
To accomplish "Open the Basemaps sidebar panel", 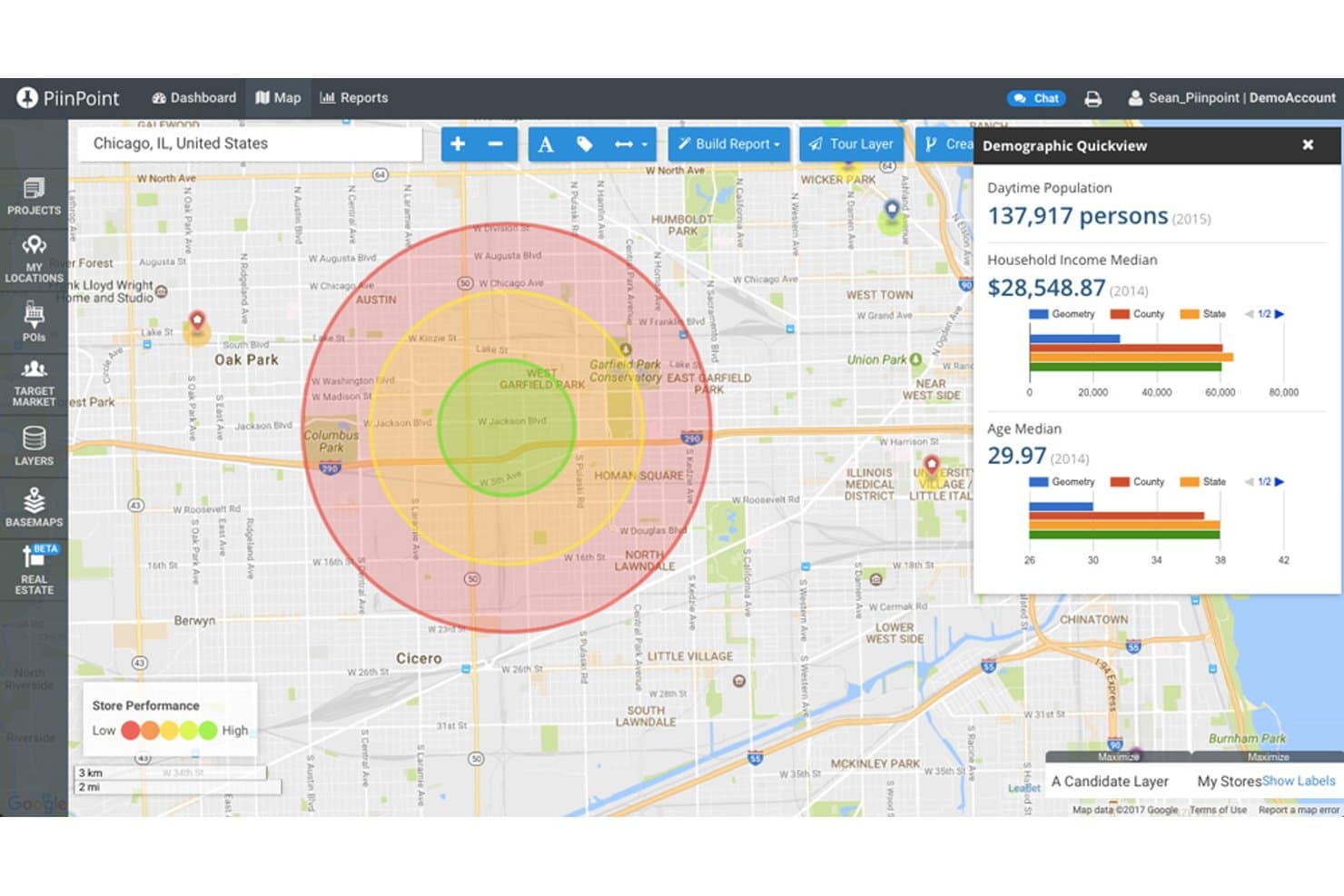I will point(34,507).
